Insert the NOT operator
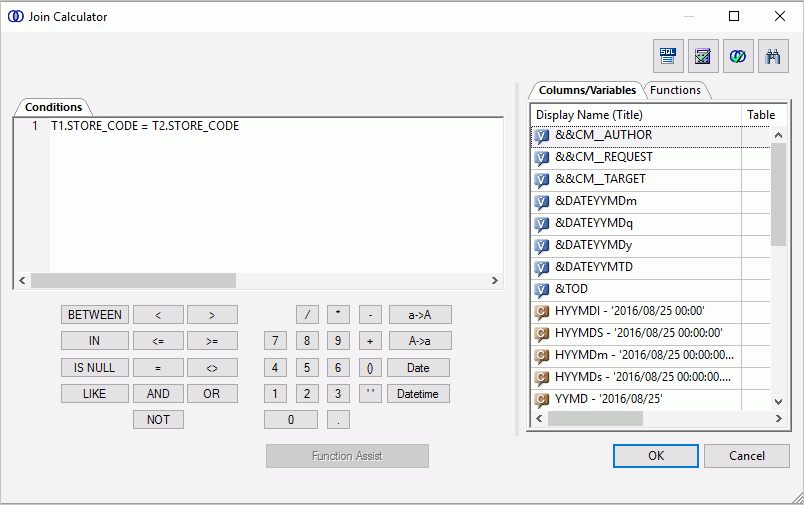This screenshot has width=804, height=505. [158, 420]
